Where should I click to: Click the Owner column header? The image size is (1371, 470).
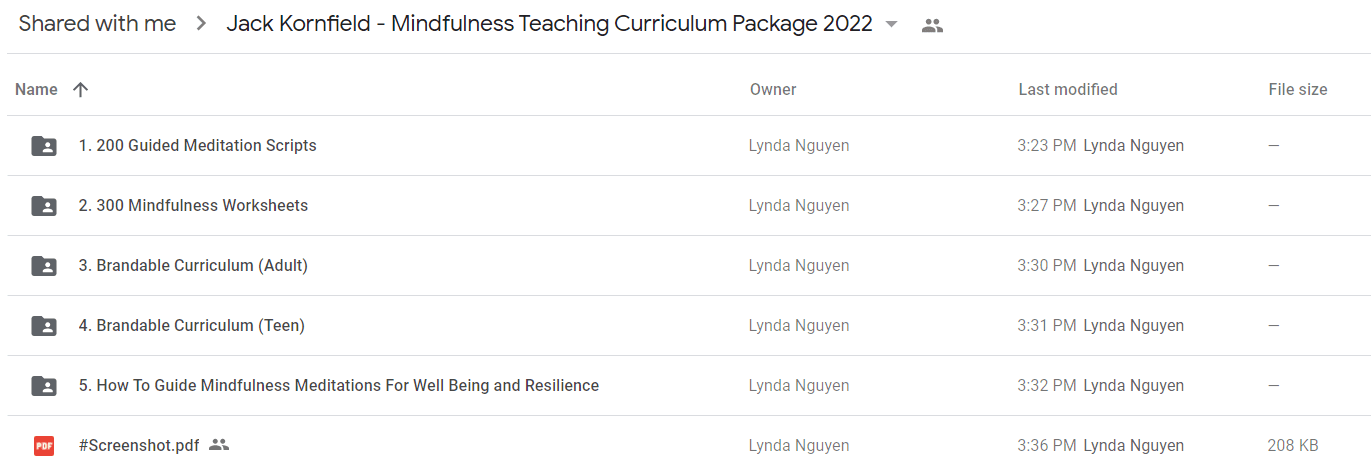tap(773, 89)
